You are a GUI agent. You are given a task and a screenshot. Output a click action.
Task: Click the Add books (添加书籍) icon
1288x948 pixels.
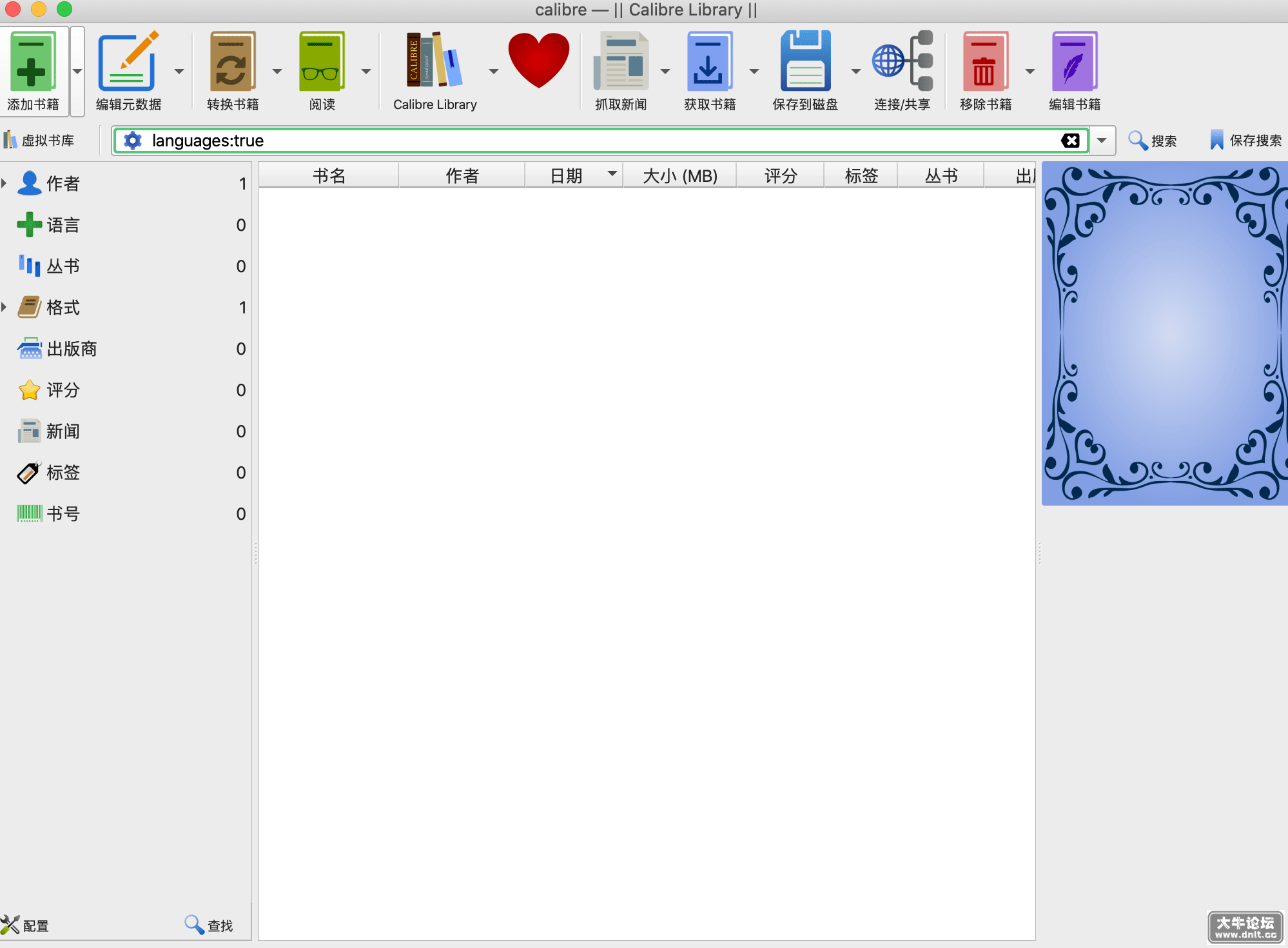click(x=33, y=62)
